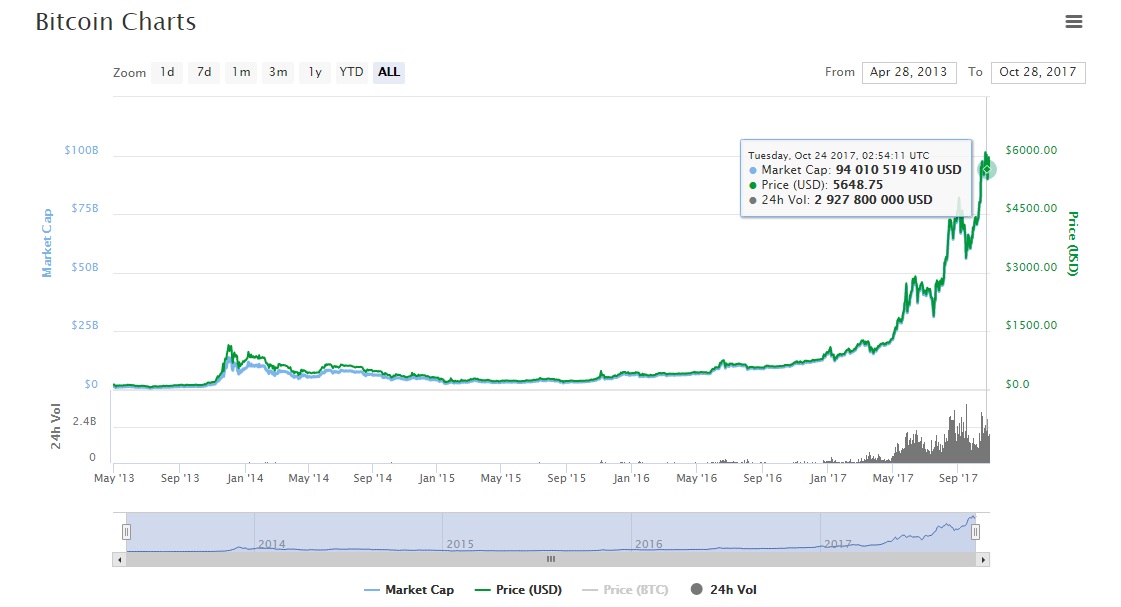Select the YTD zoom range

coord(351,72)
